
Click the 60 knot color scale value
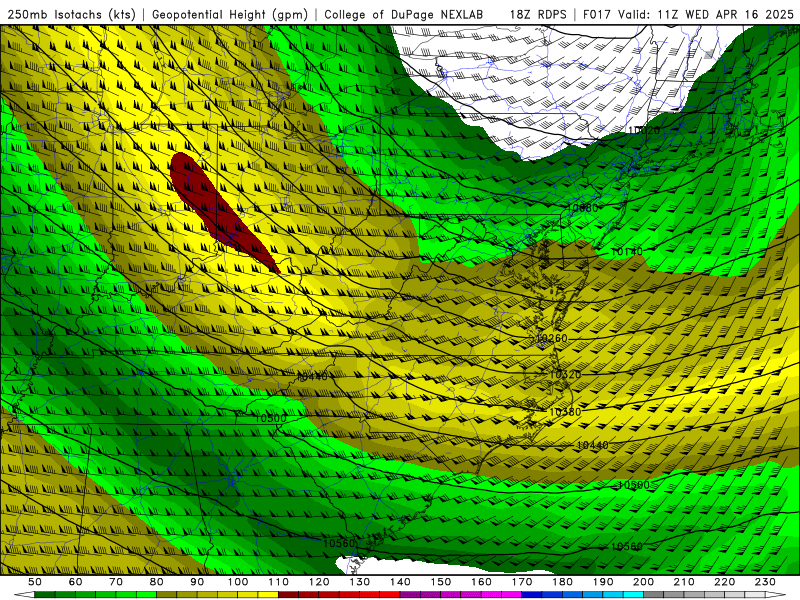click(x=75, y=582)
